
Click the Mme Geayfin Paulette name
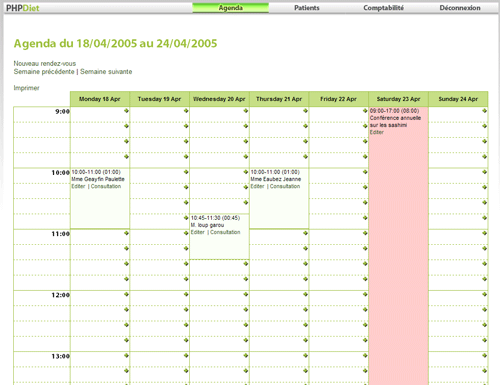[98, 179]
